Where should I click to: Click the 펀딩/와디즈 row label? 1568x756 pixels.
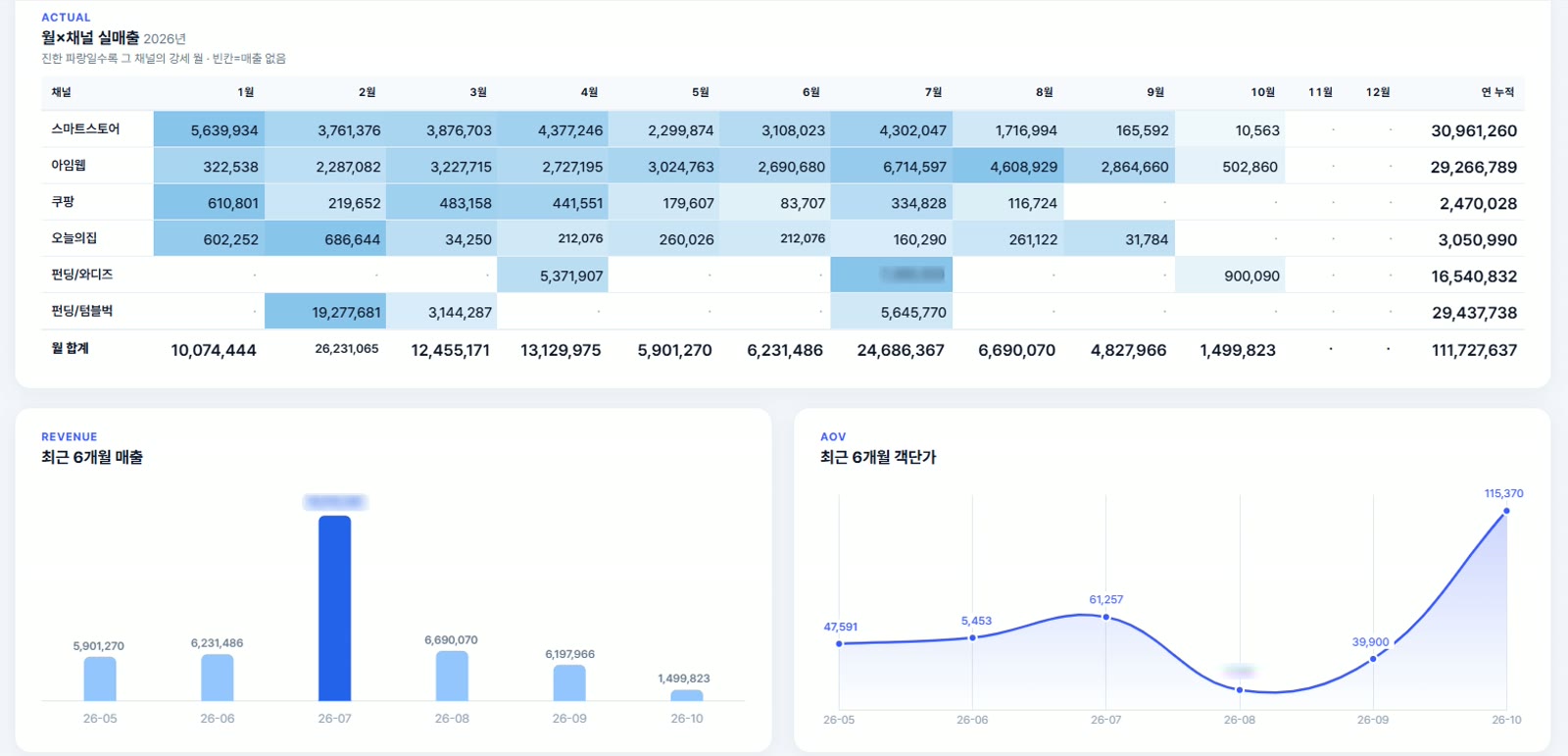click(x=82, y=275)
